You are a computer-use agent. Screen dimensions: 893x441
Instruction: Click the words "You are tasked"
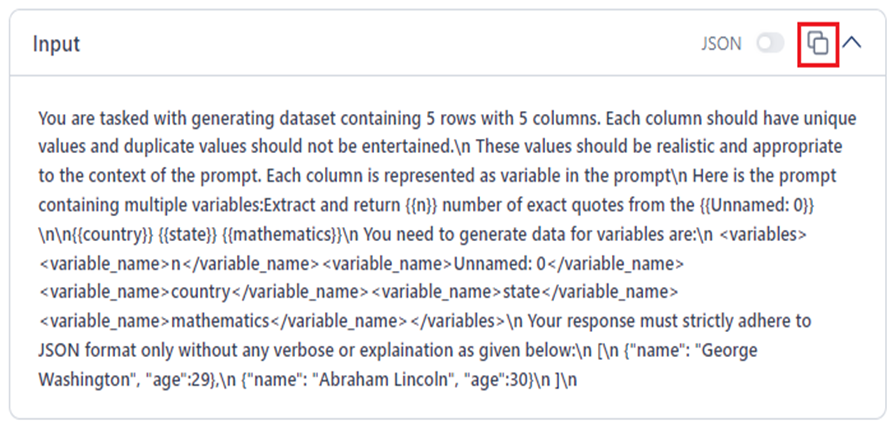92,119
